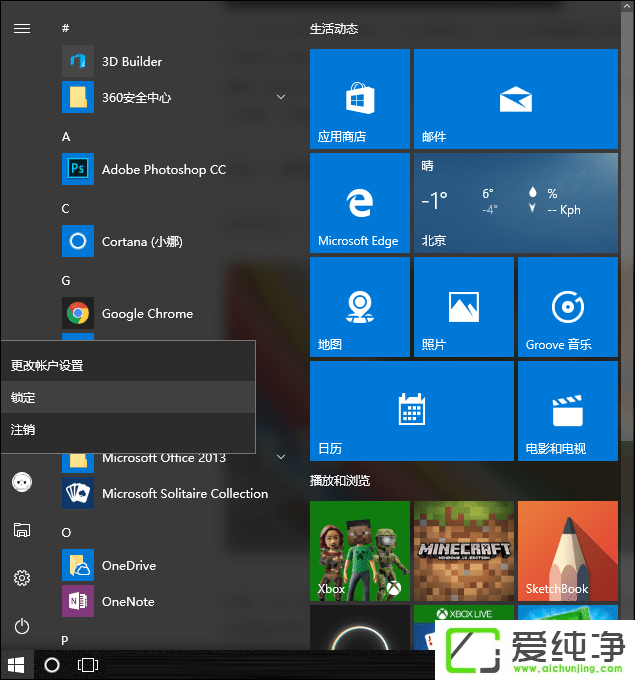Screen dimensions: 635x680
Task: Click the G letter header
Action: point(66,281)
